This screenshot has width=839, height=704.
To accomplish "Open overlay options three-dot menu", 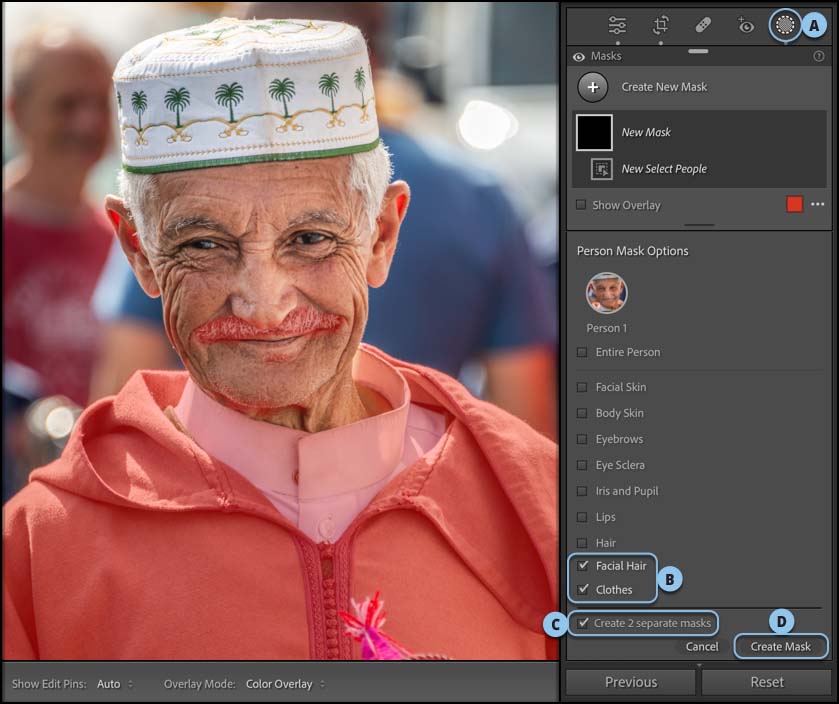I will [818, 205].
